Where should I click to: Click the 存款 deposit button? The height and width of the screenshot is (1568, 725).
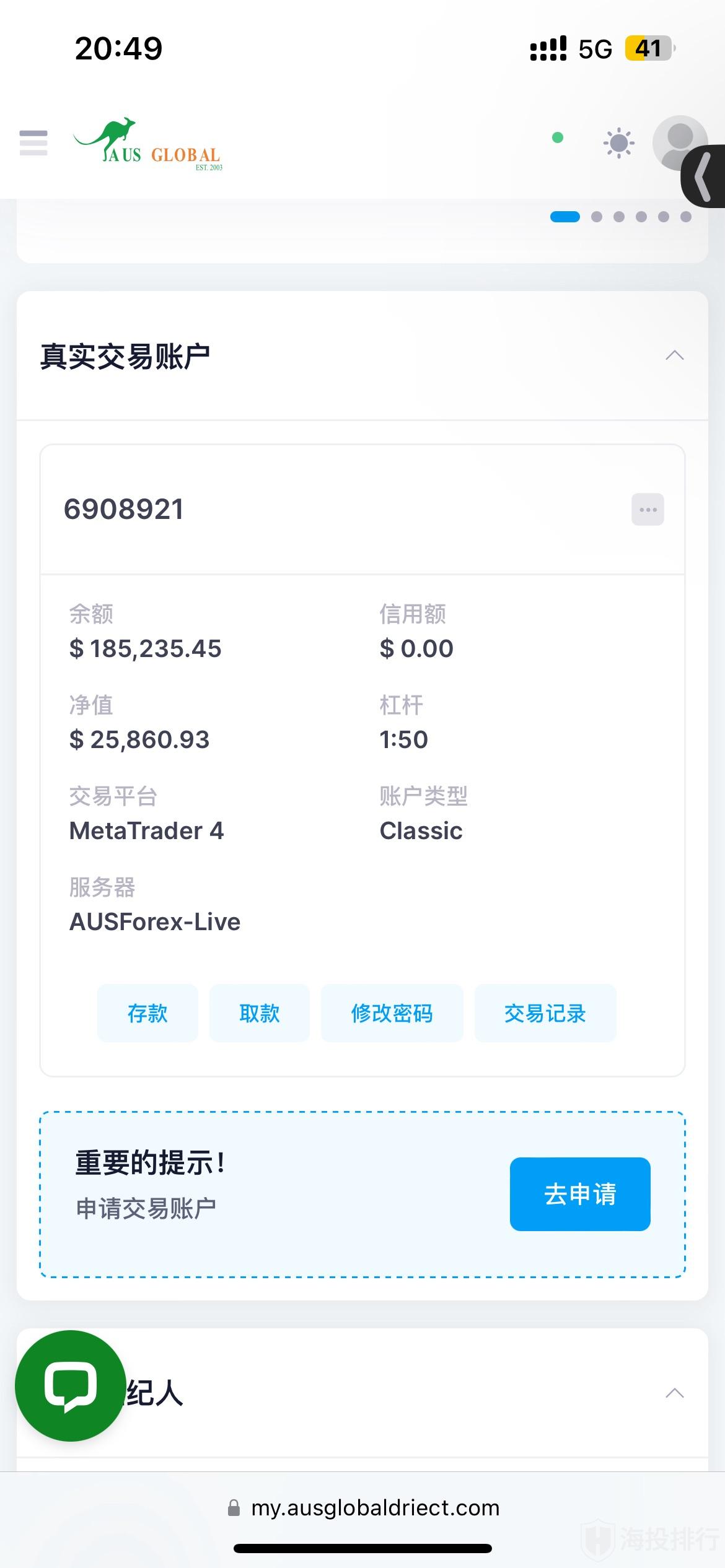(147, 1013)
